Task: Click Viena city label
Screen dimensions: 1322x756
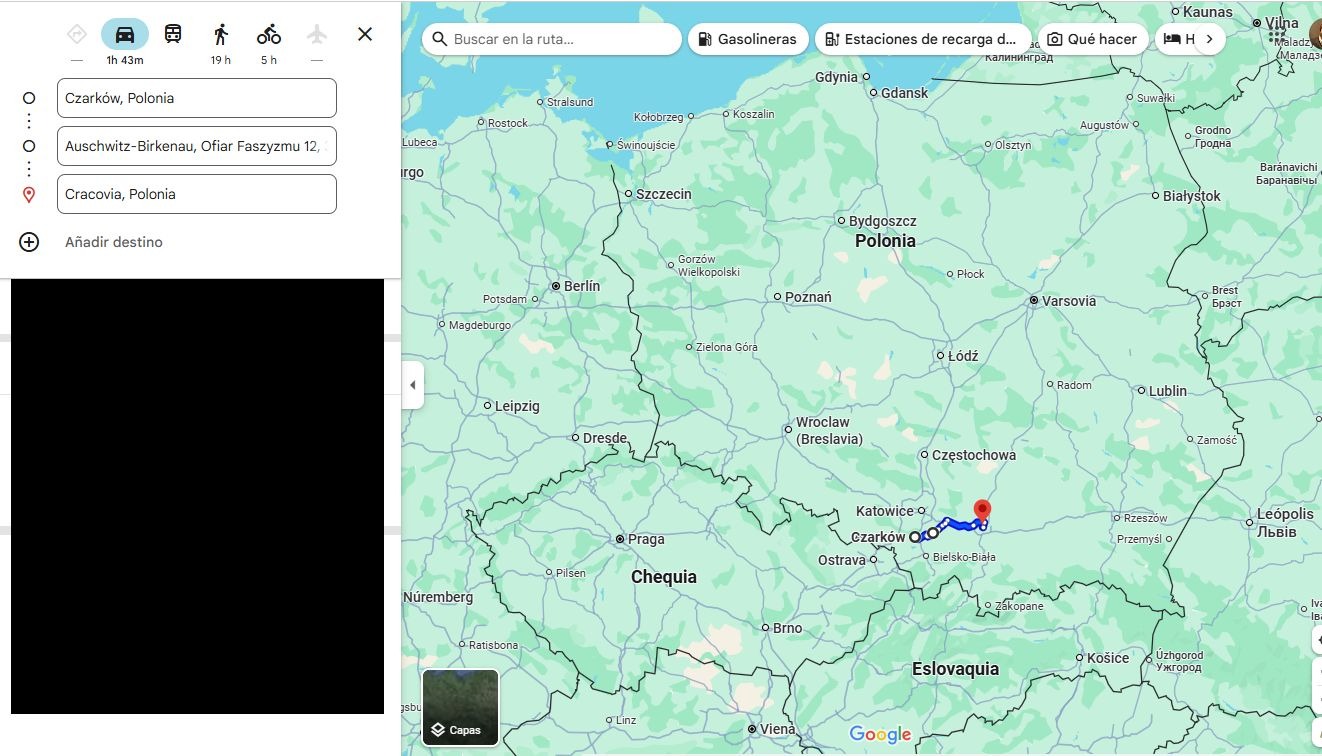Action: (777, 729)
